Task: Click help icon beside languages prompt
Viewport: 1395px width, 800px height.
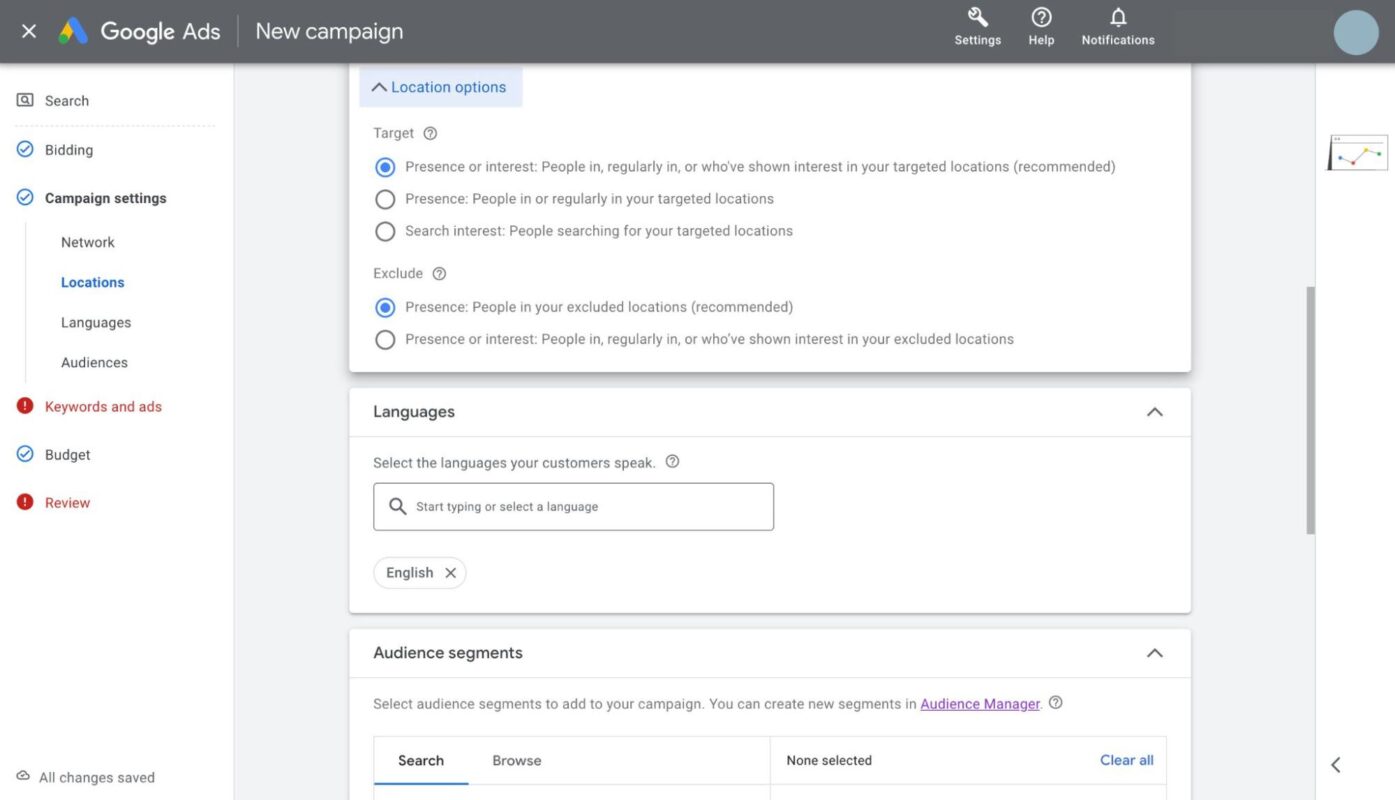Action: [x=672, y=462]
